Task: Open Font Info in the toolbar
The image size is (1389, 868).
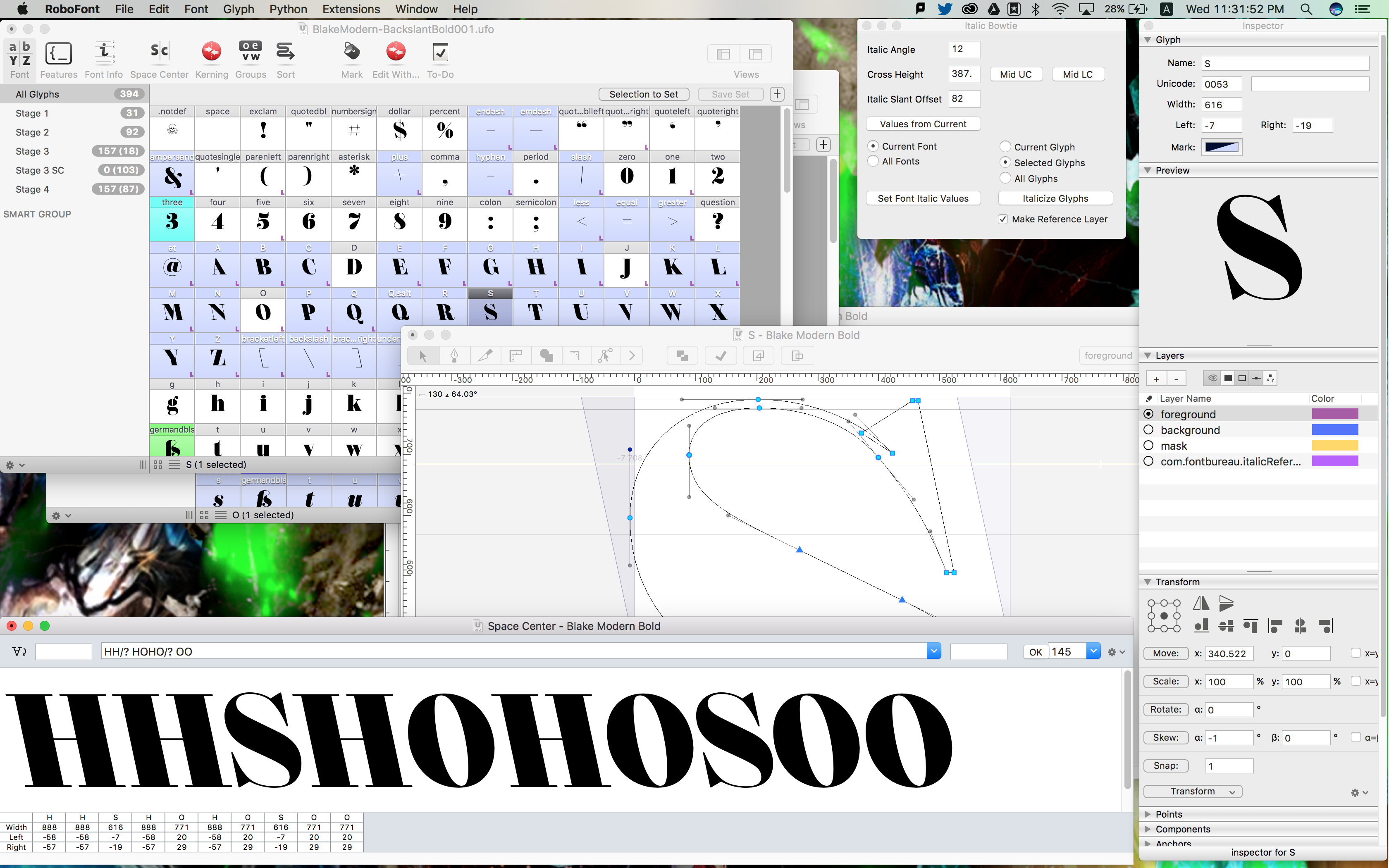Action: 103,59
